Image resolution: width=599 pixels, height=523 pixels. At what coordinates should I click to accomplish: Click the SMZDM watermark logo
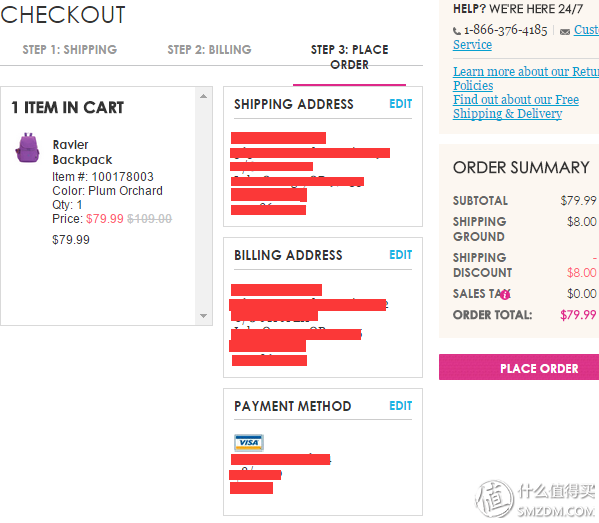click(x=536, y=499)
